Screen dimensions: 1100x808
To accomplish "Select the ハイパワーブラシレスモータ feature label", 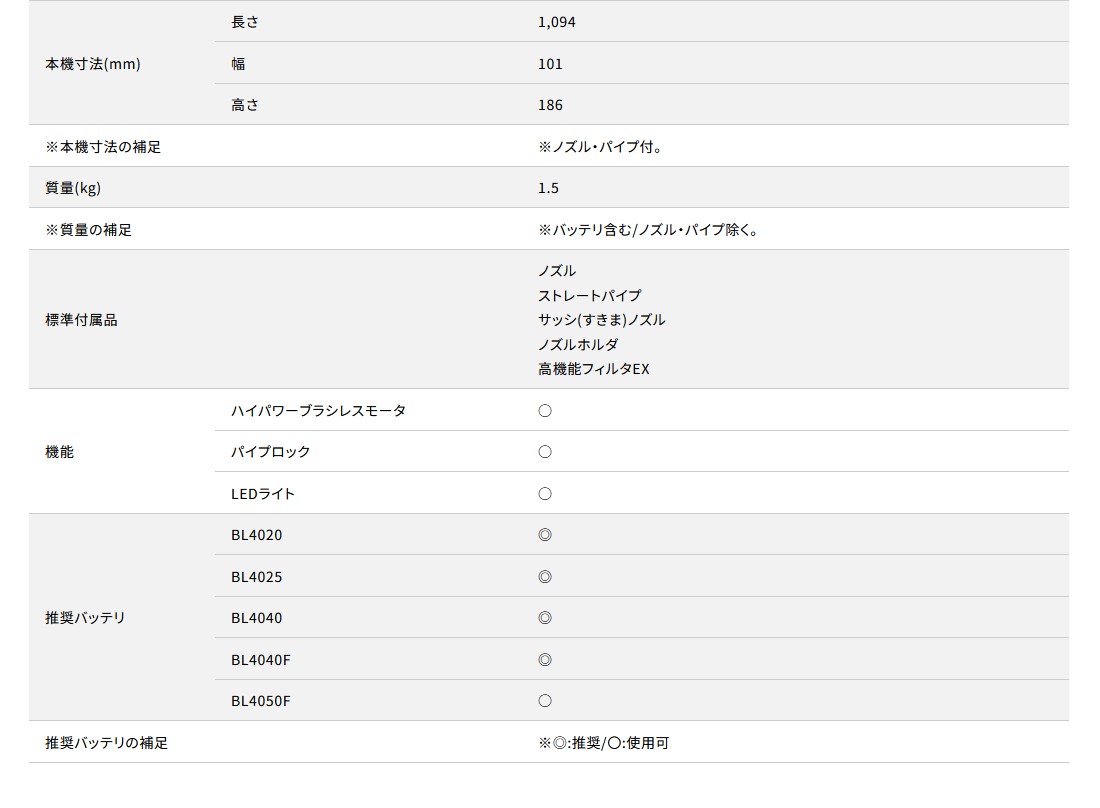I will (x=318, y=410).
